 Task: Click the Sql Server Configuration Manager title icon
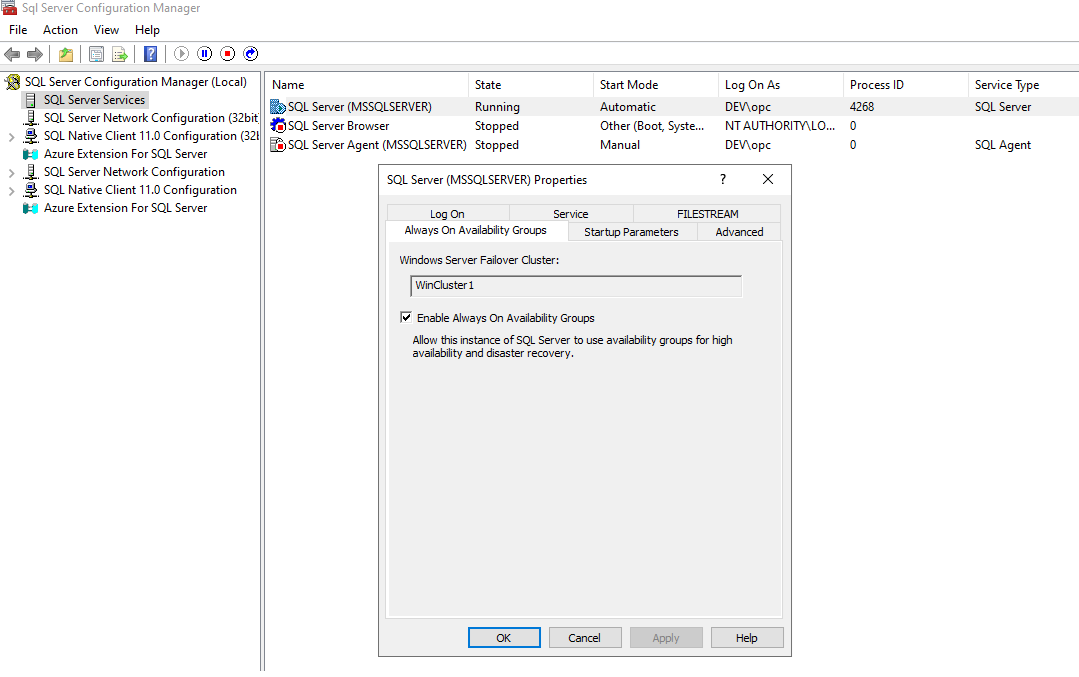point(8,8)
